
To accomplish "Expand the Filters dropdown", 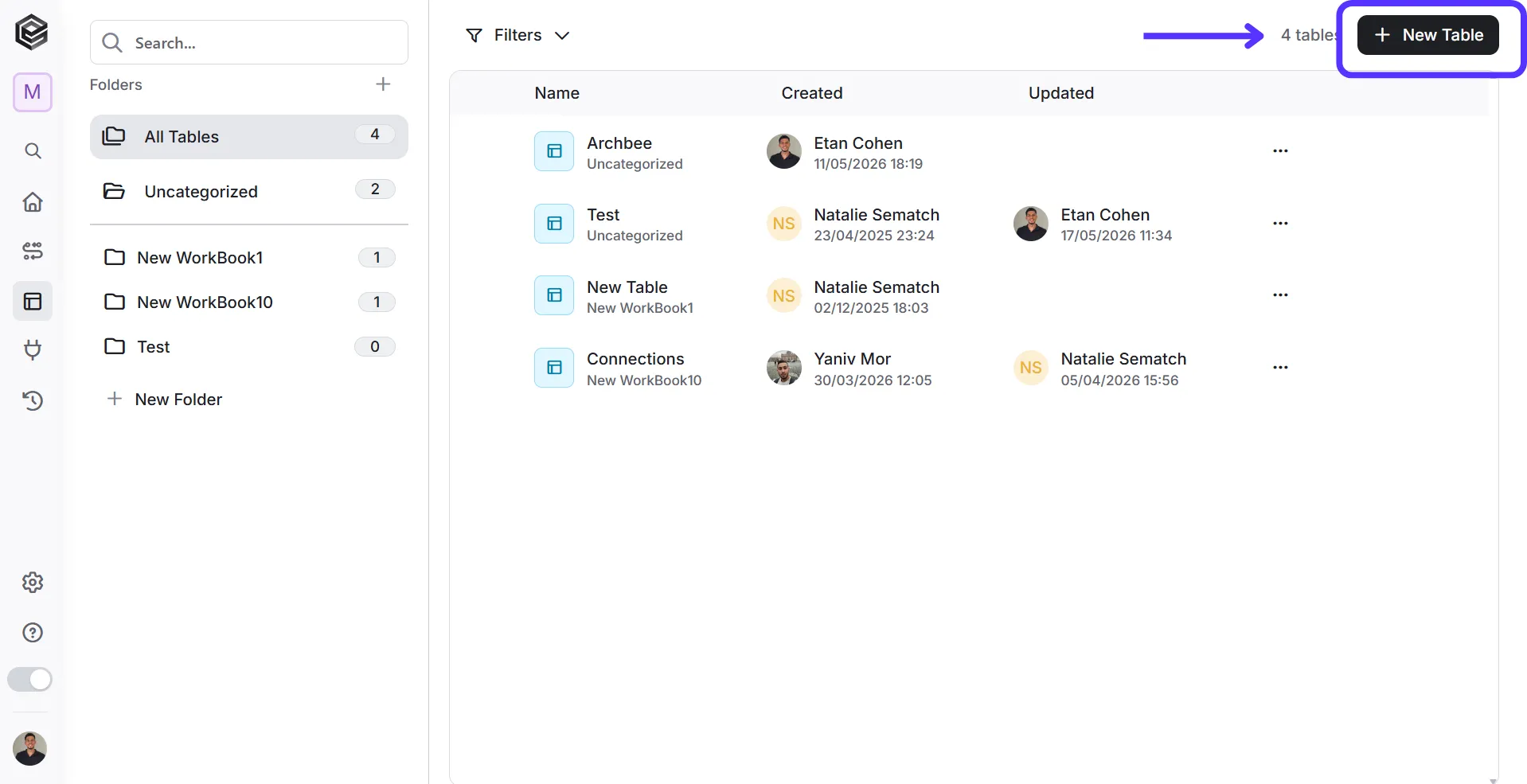I will coord(517,35).
